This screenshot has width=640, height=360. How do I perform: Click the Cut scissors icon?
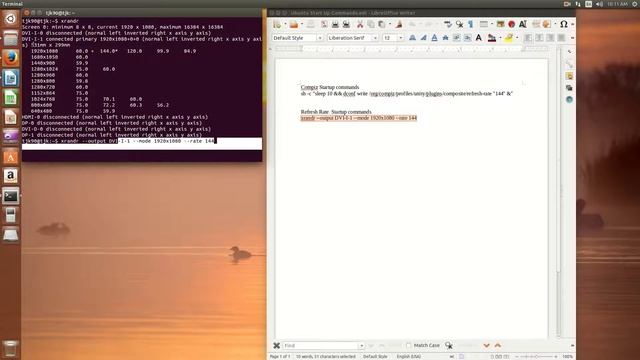point(360,24)
